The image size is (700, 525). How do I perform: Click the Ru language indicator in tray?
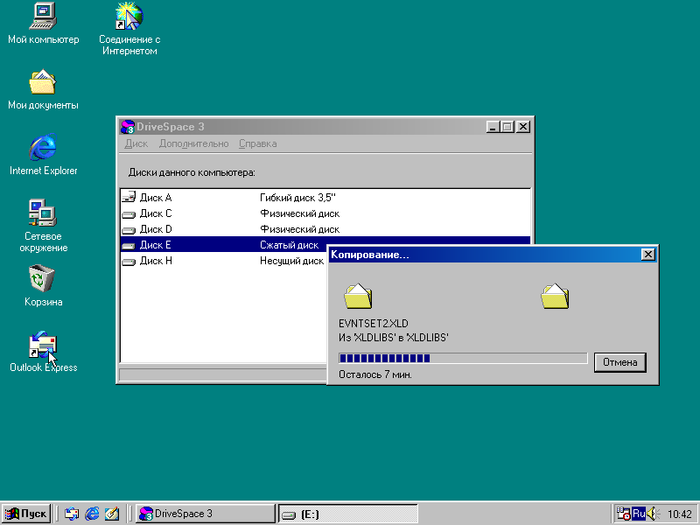click(x=637, y=513)
